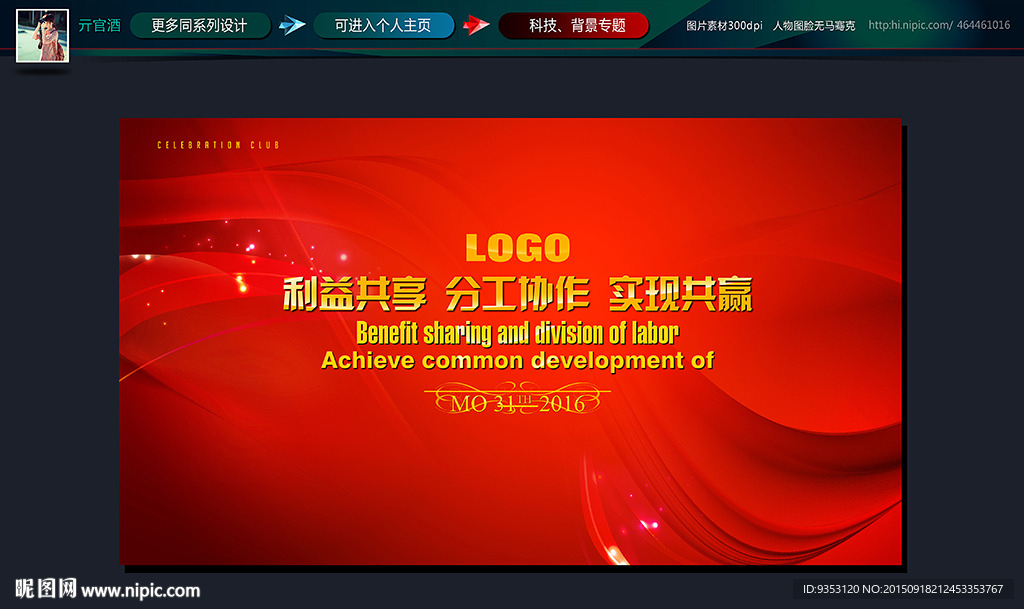Screen dimensions: 1024x609
Task: Click the Benefit sharing and division text
Action: [518, 333]
